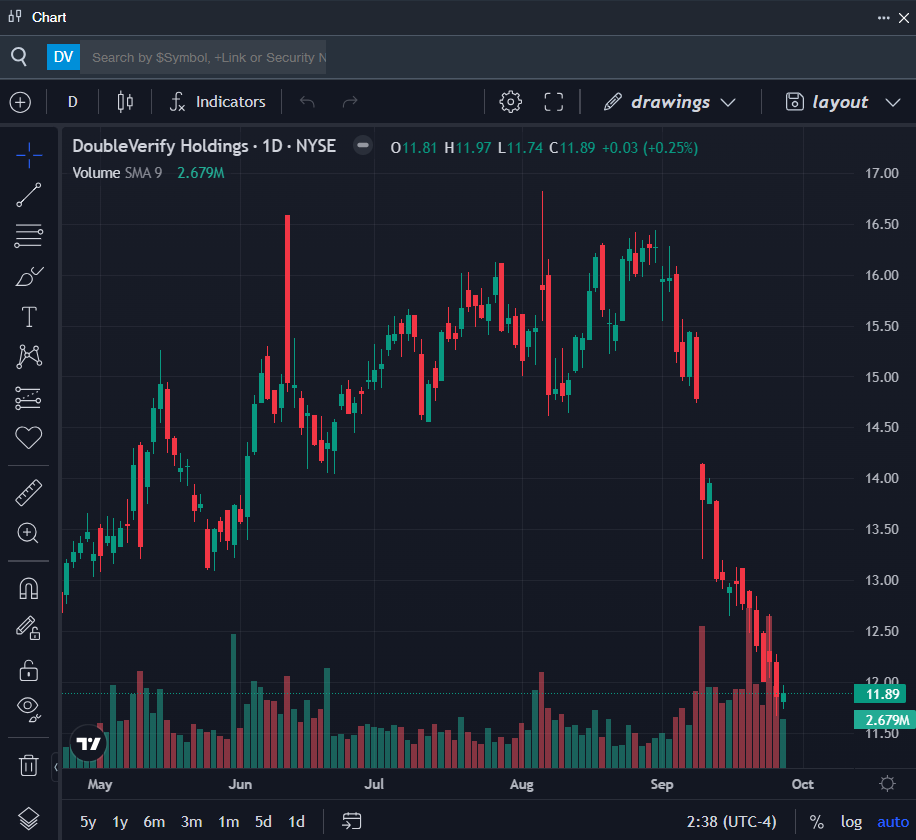The height and width of the screenshot is (840, 916).
Task: Open the ruler measure tool
Action: tap(29, 492)
